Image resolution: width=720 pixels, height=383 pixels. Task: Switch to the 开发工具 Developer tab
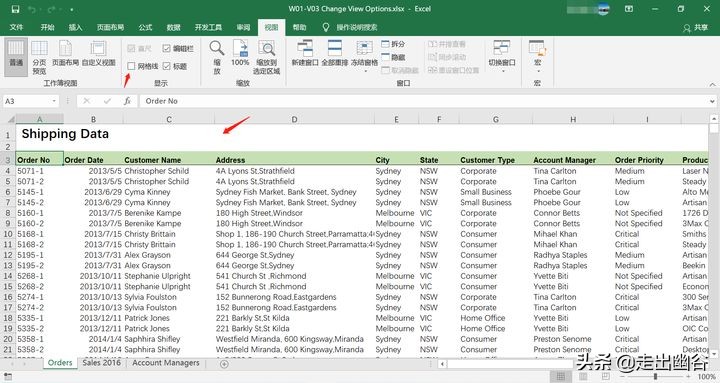coord(208,27)
